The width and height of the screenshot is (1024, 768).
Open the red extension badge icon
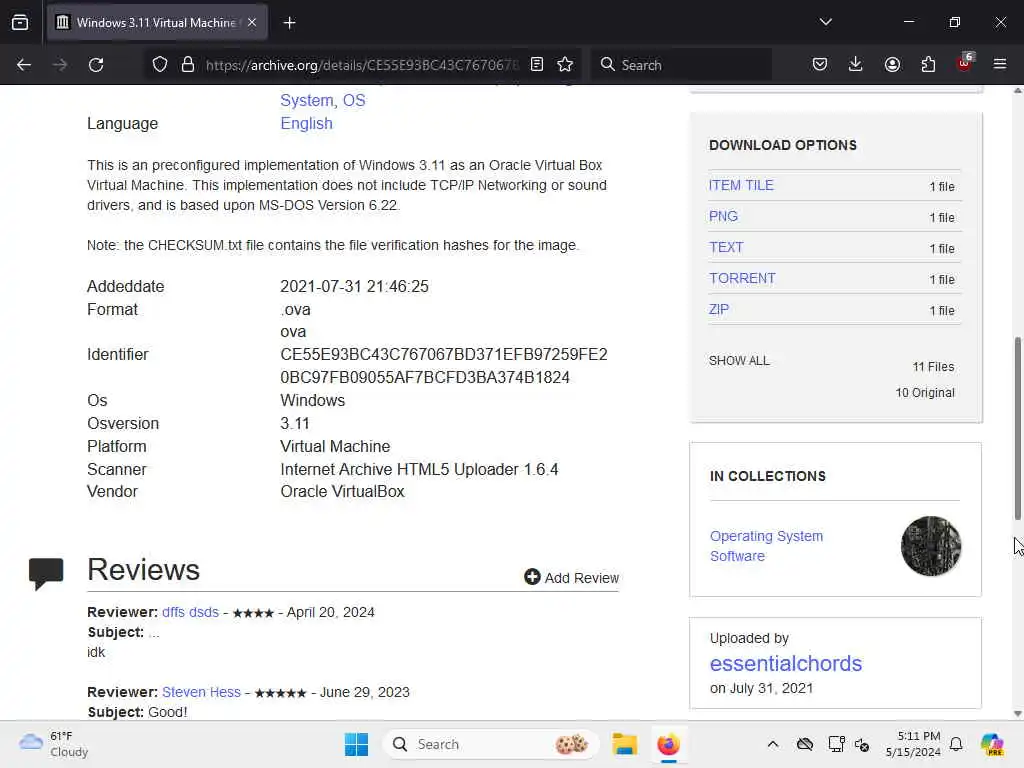coord(964,63)
